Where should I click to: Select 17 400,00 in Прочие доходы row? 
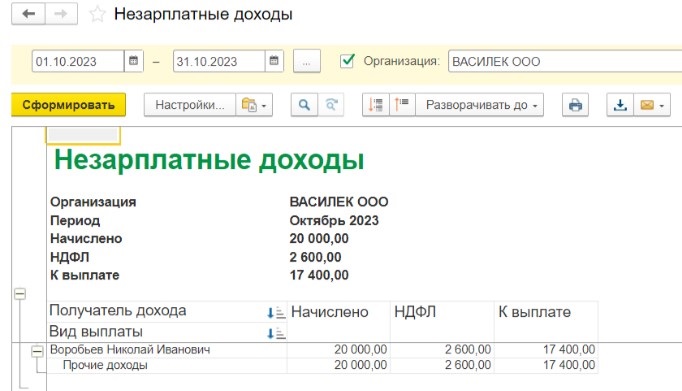point(569,365)
